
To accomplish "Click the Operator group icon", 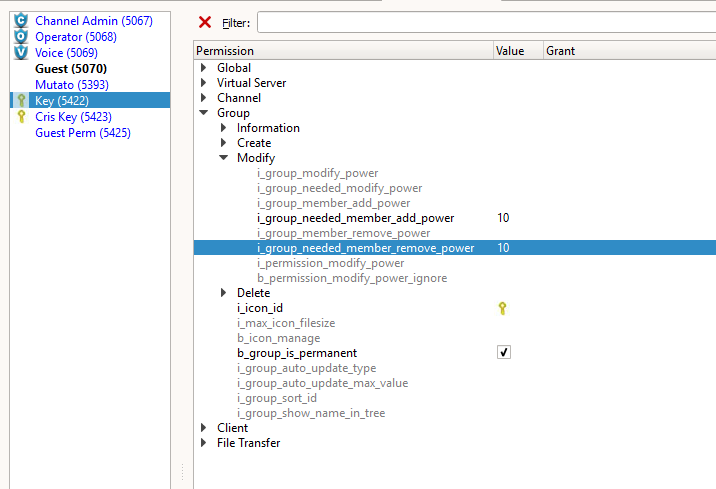I will pyautogui.click(x=20, y=36).
